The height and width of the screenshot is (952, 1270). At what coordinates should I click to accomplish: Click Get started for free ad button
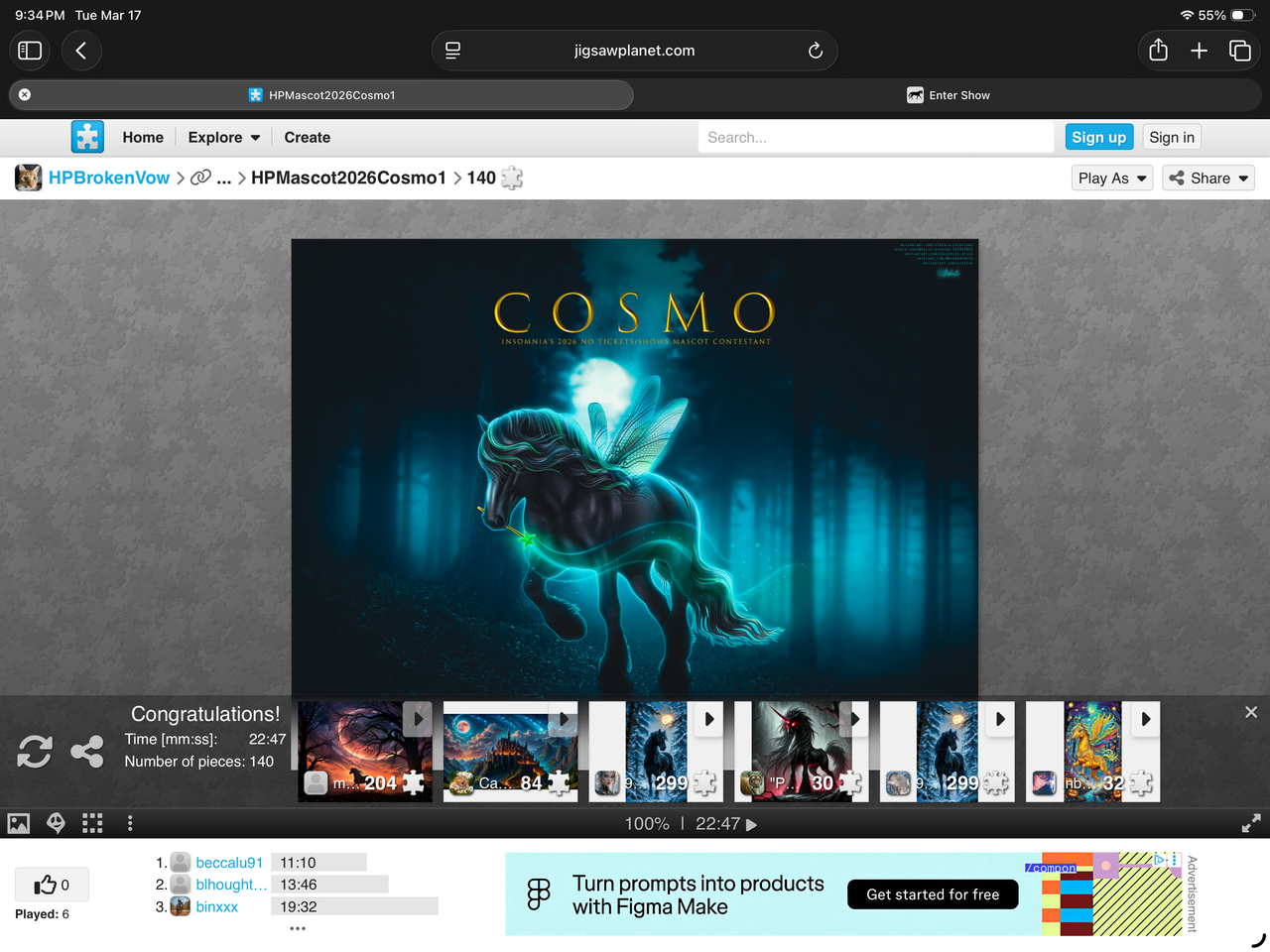(933, 894)
